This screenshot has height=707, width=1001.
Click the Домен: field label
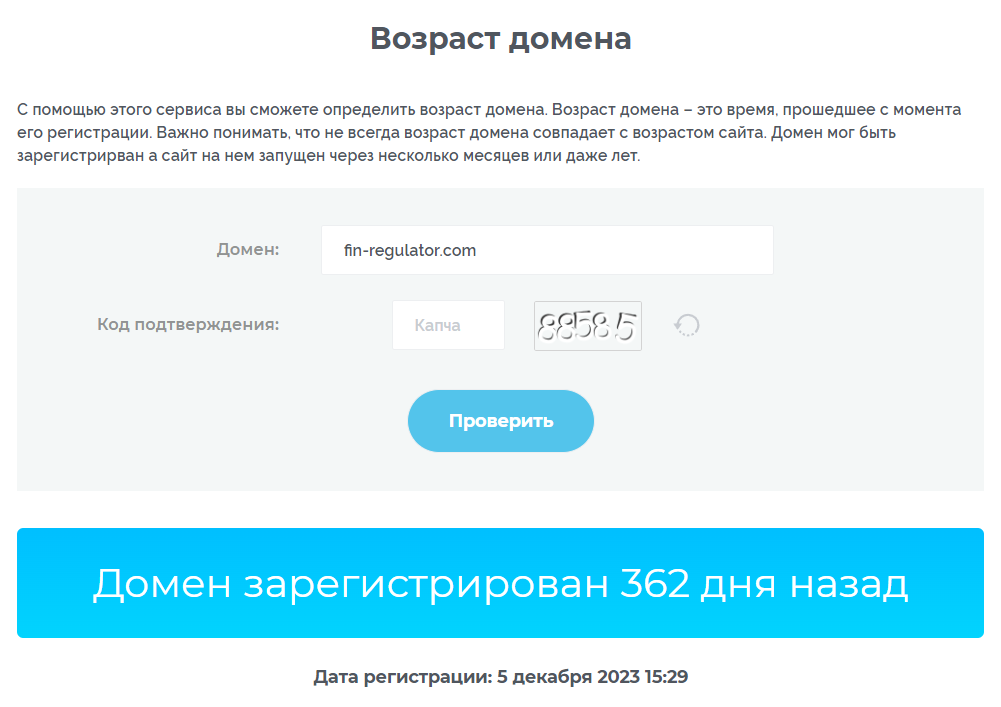tap(248, 249)
